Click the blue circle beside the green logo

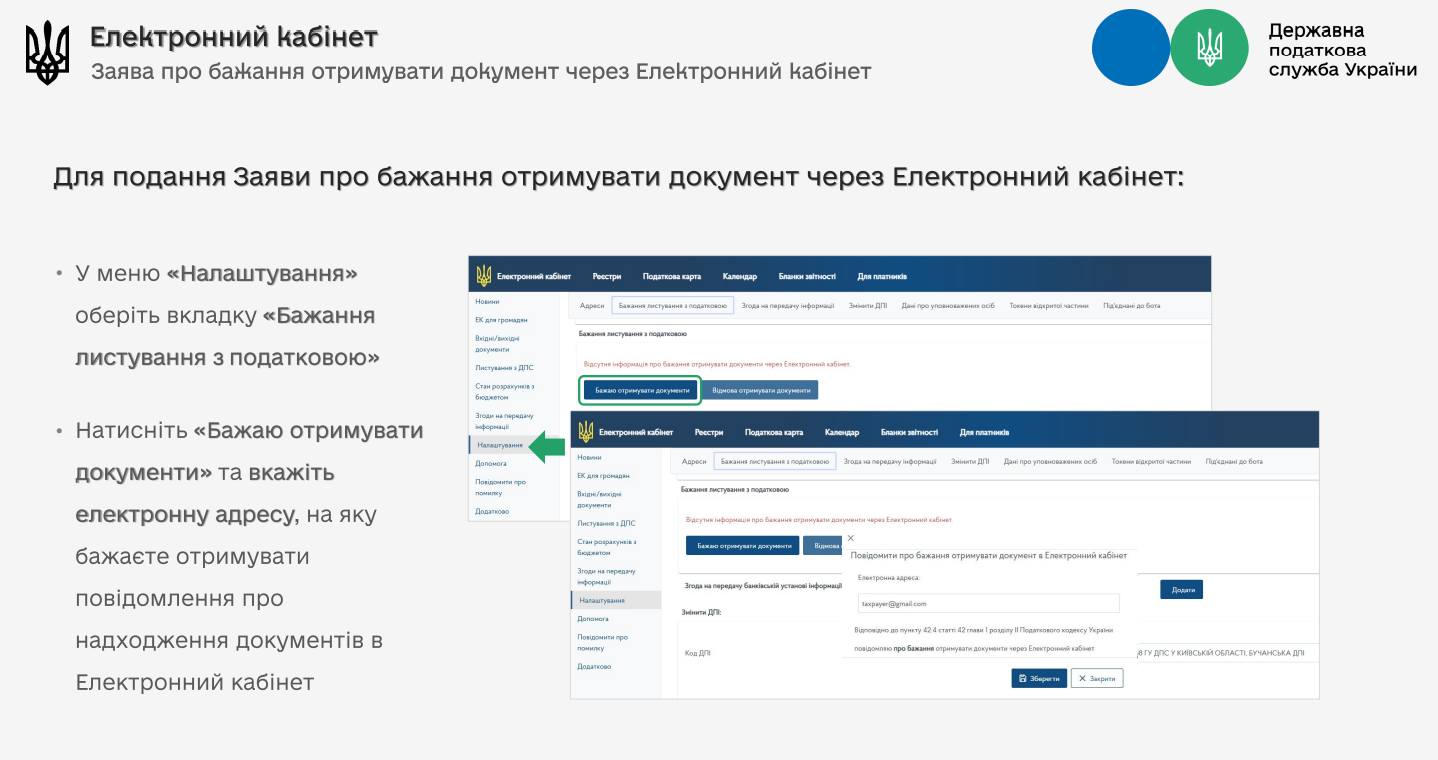pos(1130,48)
